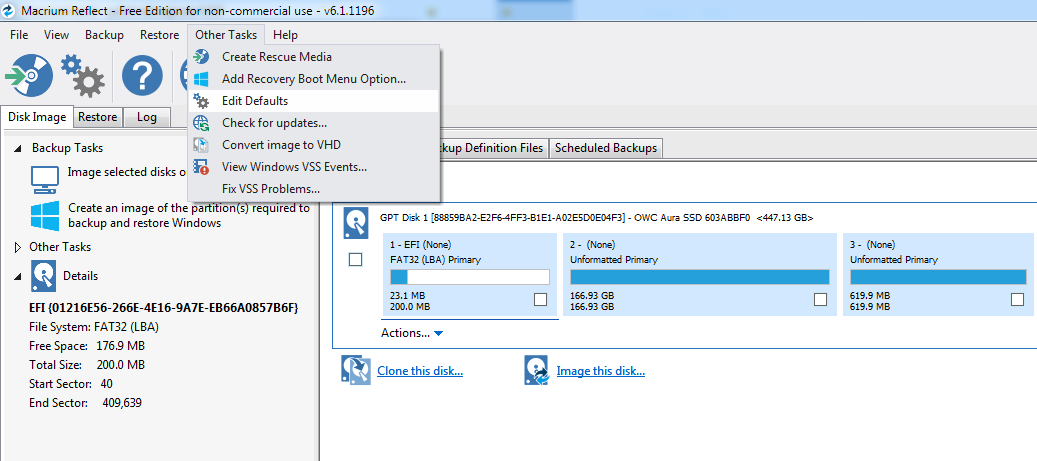Click the Create Rescue Media icon
Viewport: 1037px width, 461px height.
(x=202, y=57)
